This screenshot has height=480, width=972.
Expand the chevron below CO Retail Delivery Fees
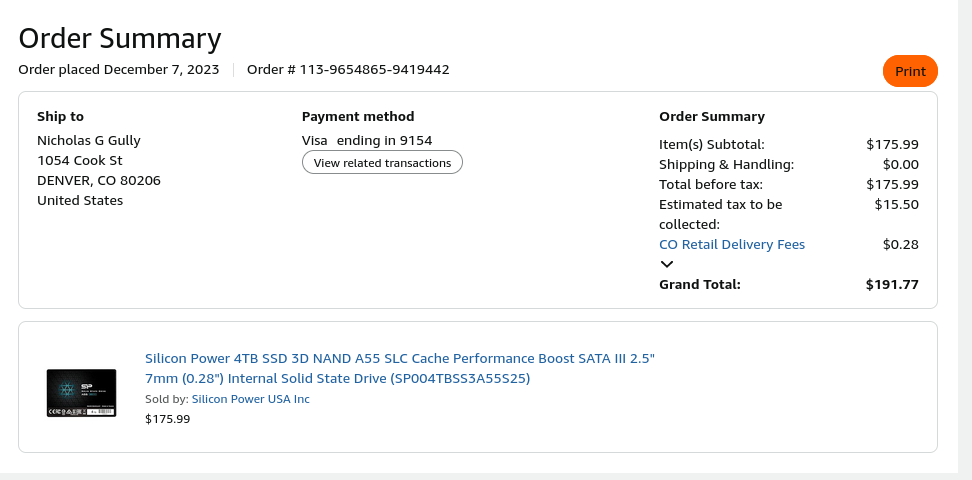667,264
